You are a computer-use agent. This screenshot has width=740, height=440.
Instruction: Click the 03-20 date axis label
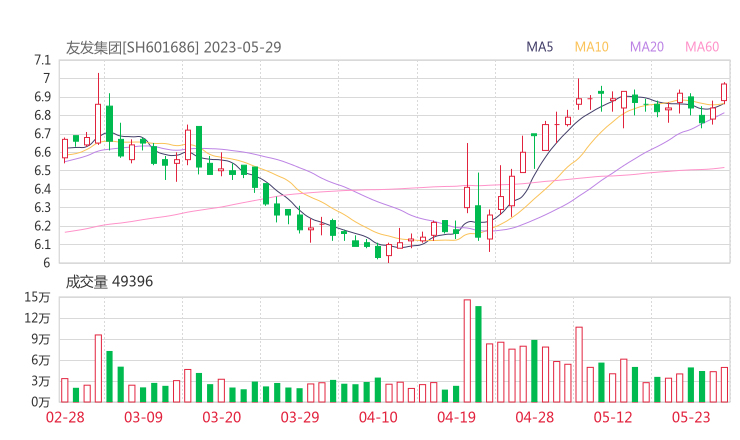(x=222, y=417)
